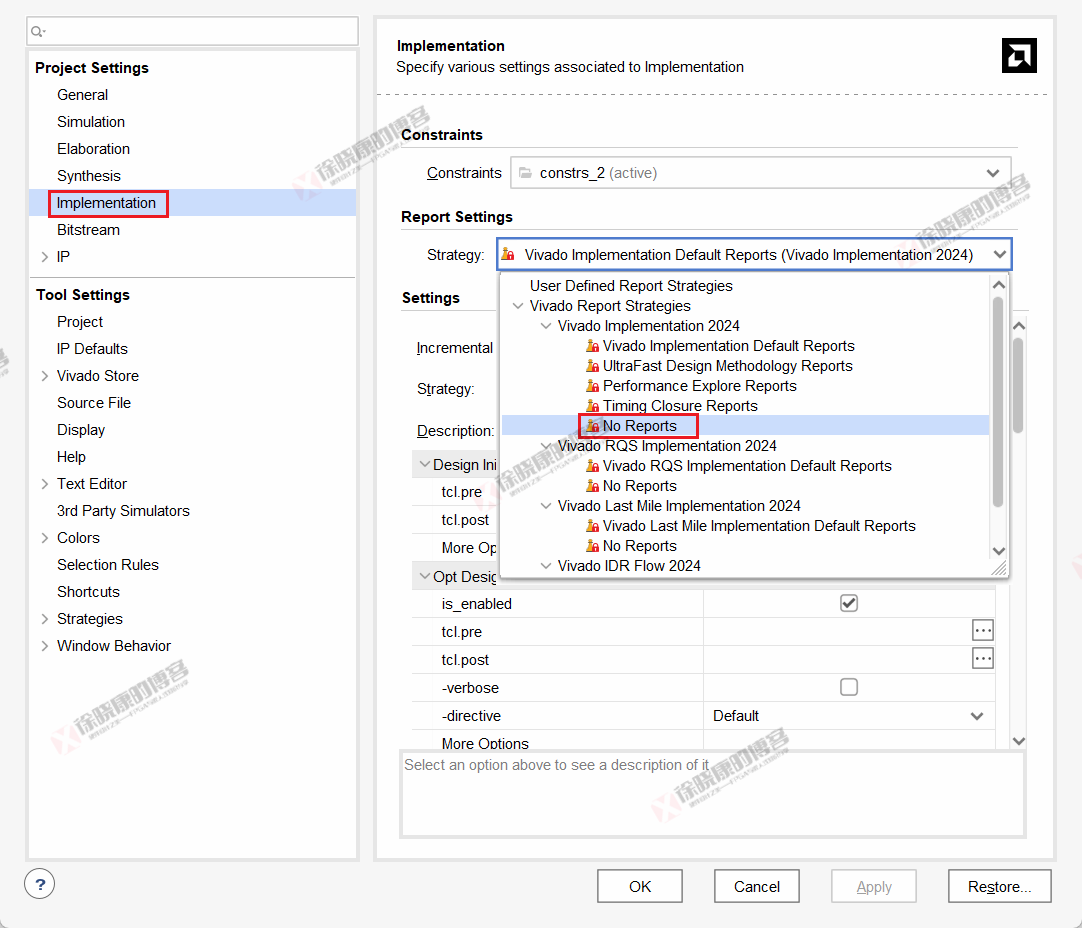
Task: Select No Reports under Vivado Implementation 2024
Action: tap(640, 426)
